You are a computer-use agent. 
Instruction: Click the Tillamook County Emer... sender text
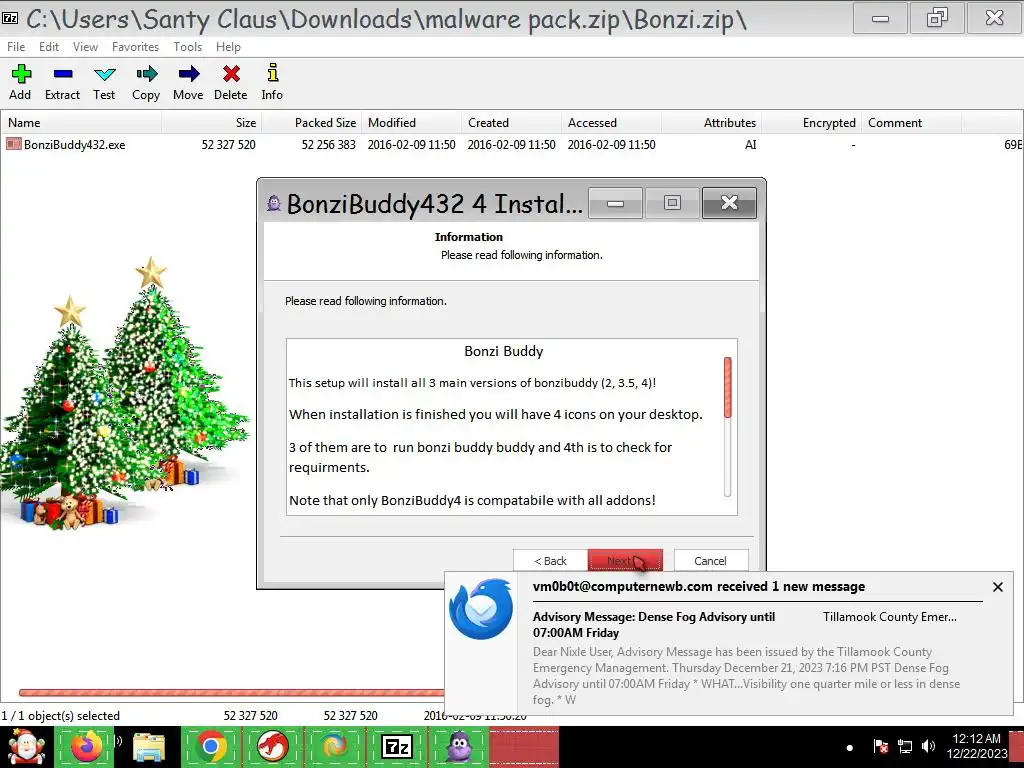pos(889,616)
